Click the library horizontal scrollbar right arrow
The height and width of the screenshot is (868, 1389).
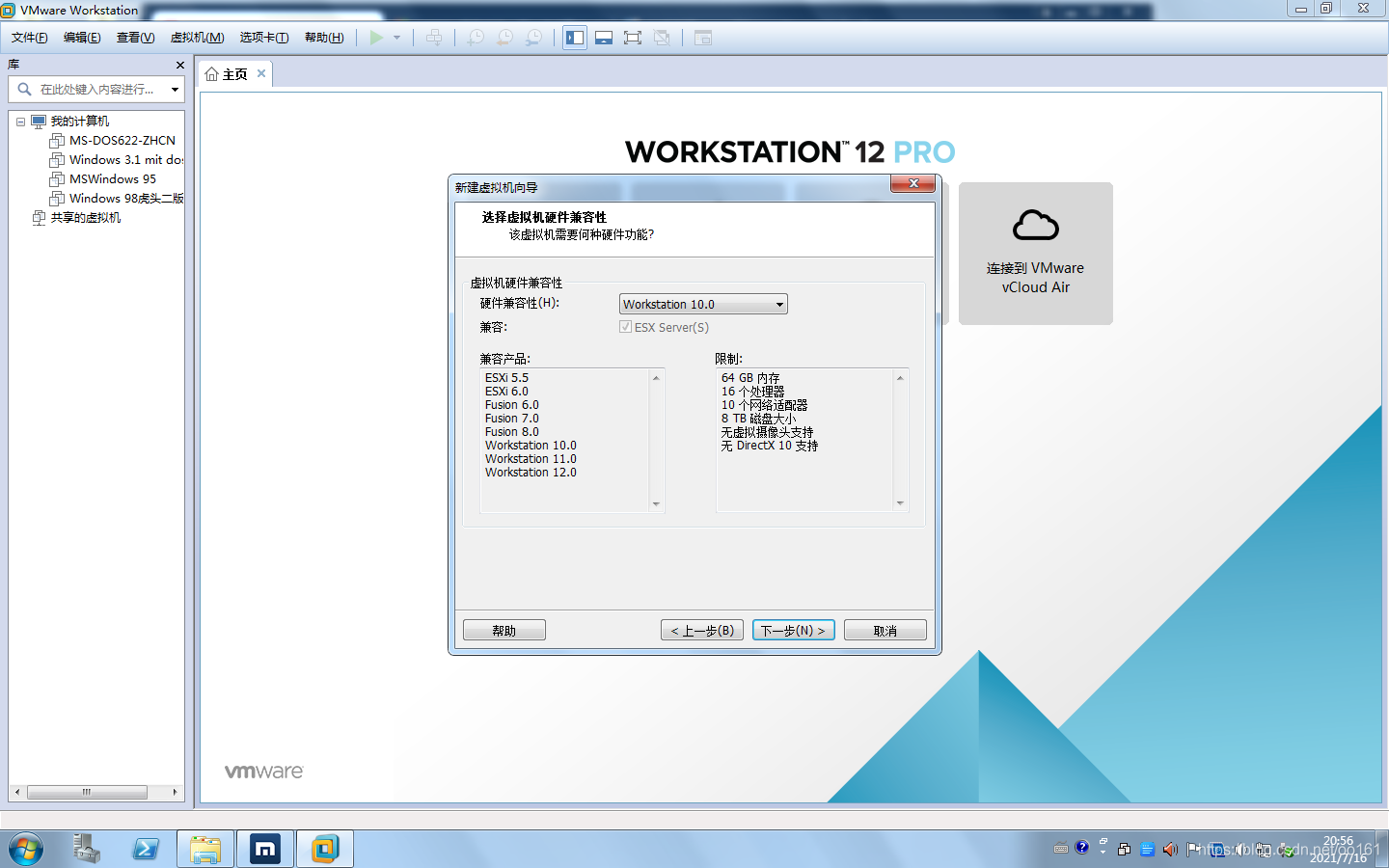[175, 792]
